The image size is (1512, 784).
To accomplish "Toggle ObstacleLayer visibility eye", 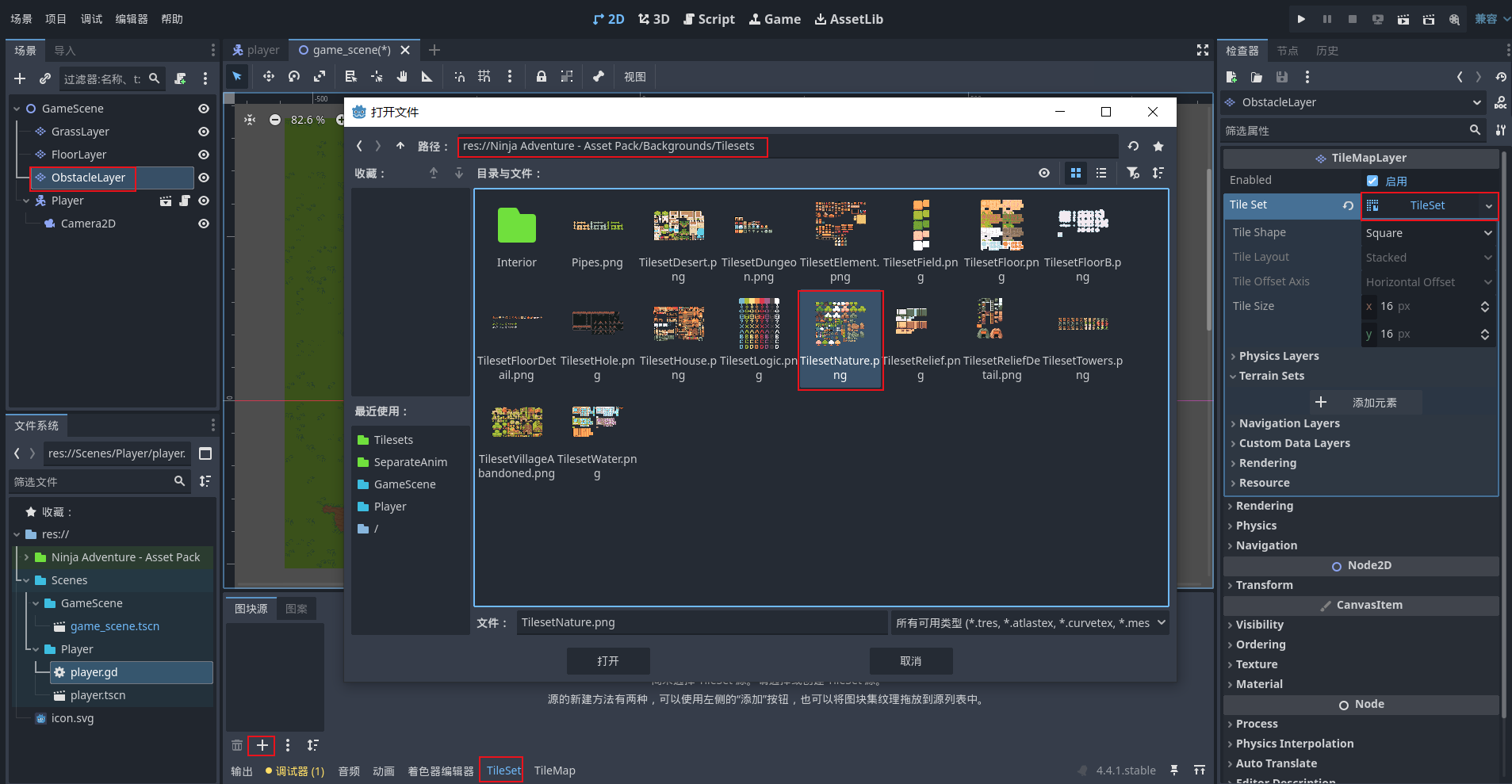I will [x=204, y=178].
